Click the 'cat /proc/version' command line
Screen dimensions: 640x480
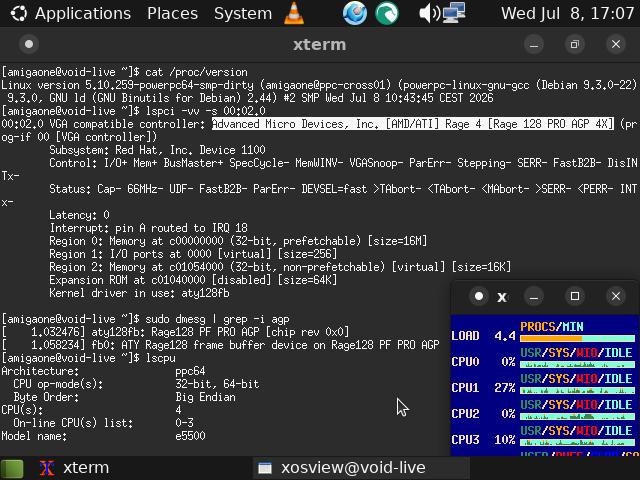coord(196,72)
